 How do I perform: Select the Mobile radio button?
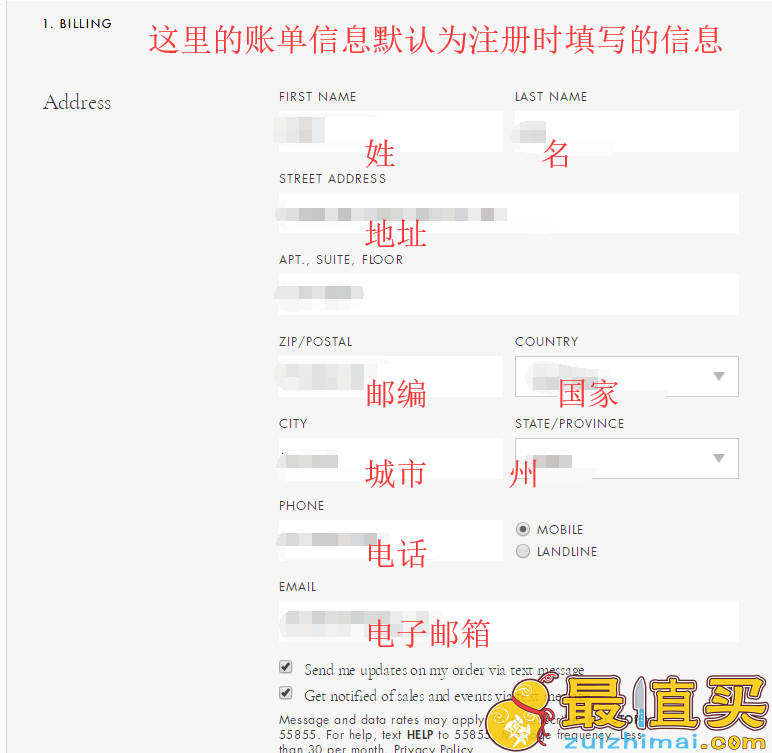click(x=523, y=529)
